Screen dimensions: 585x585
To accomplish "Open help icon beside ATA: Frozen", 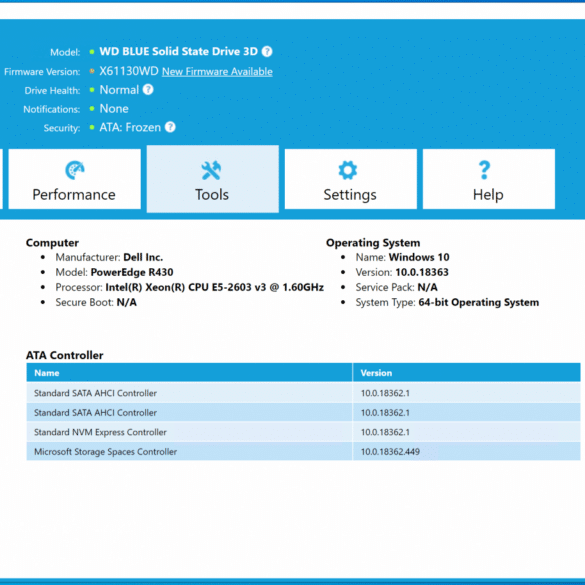I will 170,127.
